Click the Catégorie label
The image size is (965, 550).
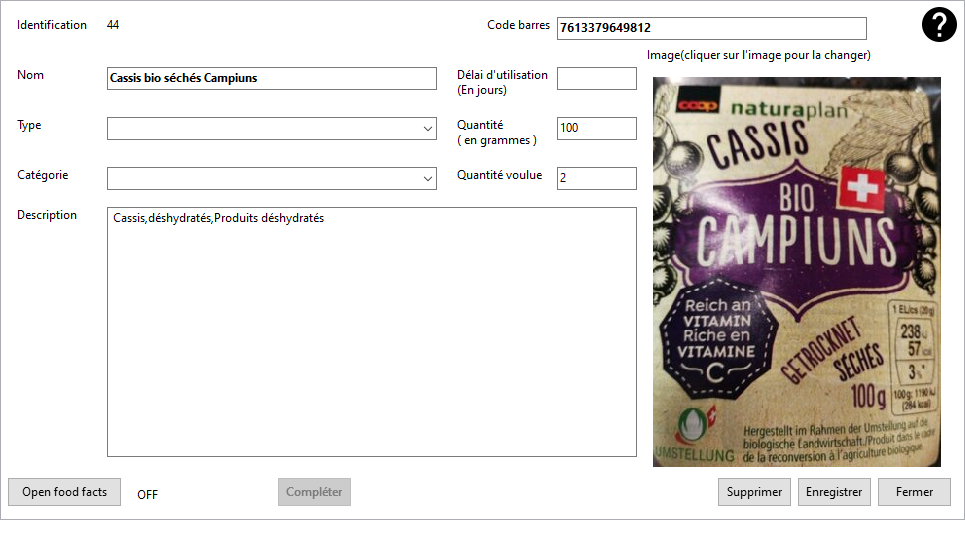coord(42,175)
